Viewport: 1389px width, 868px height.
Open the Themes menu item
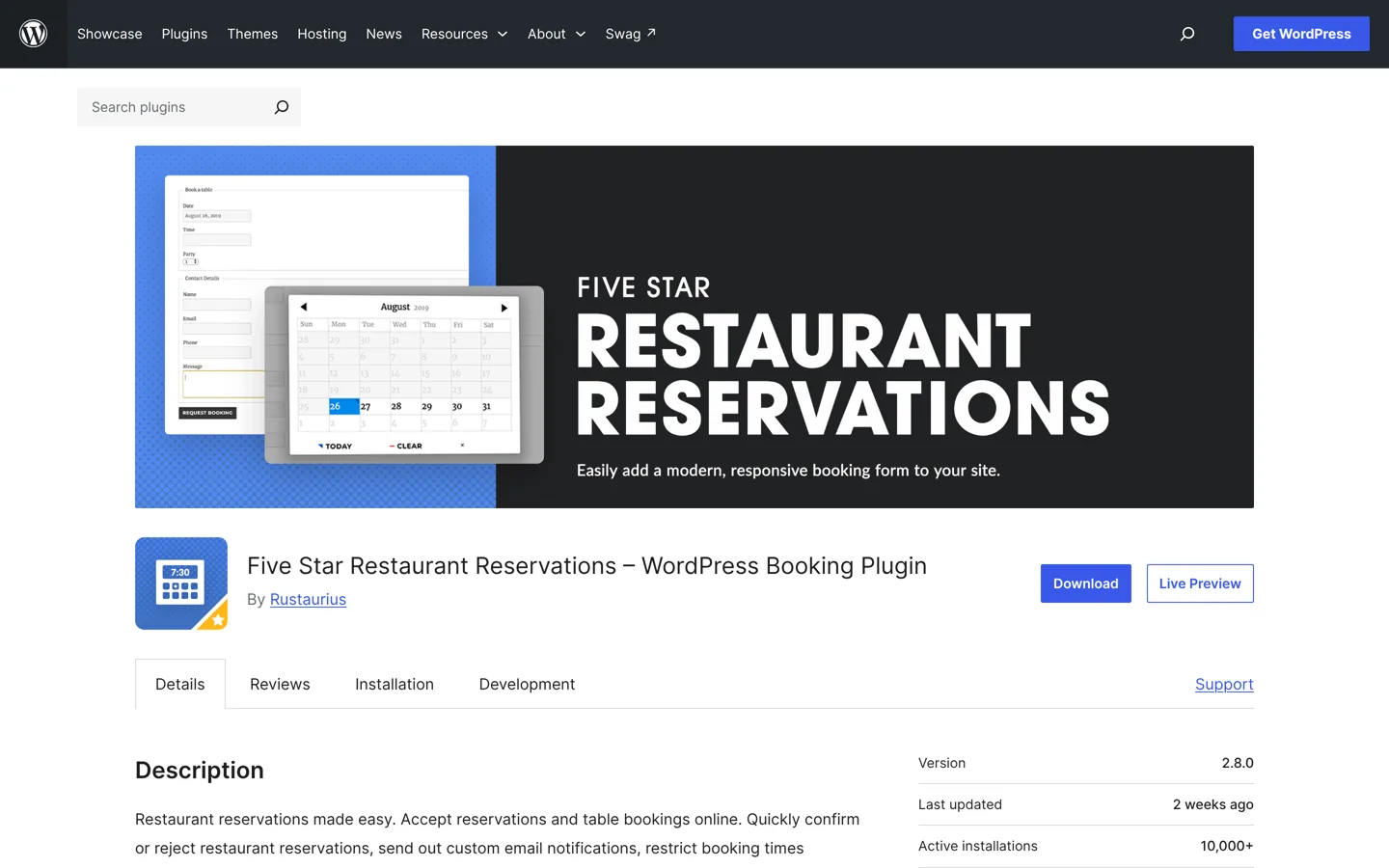click(253, 34)
